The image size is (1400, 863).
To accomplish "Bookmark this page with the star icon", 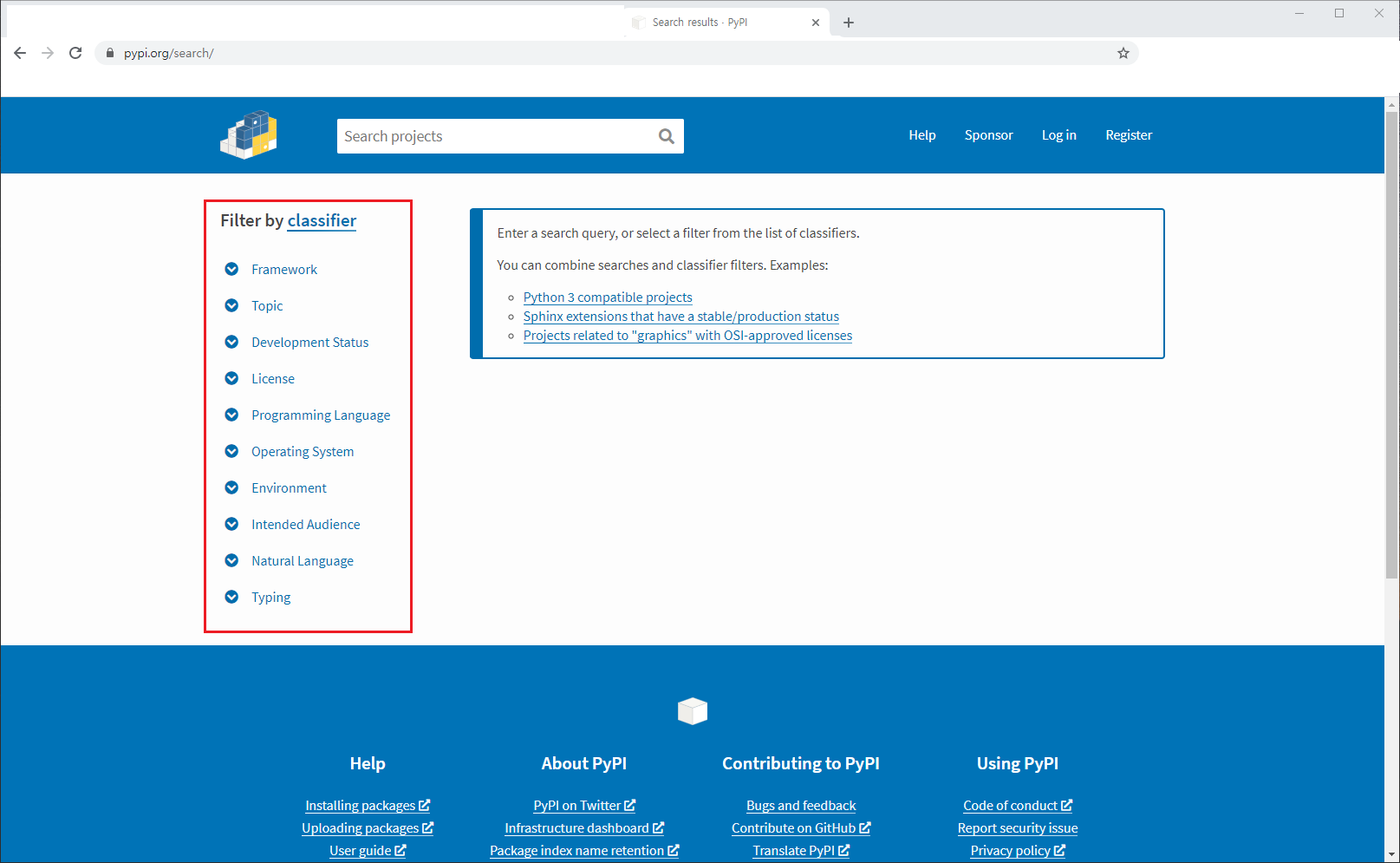I will click(1123, 53).
